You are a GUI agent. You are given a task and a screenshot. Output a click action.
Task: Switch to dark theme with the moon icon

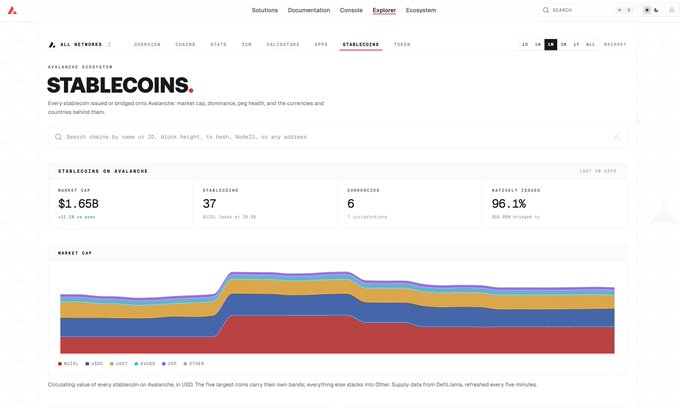(657, 10)
